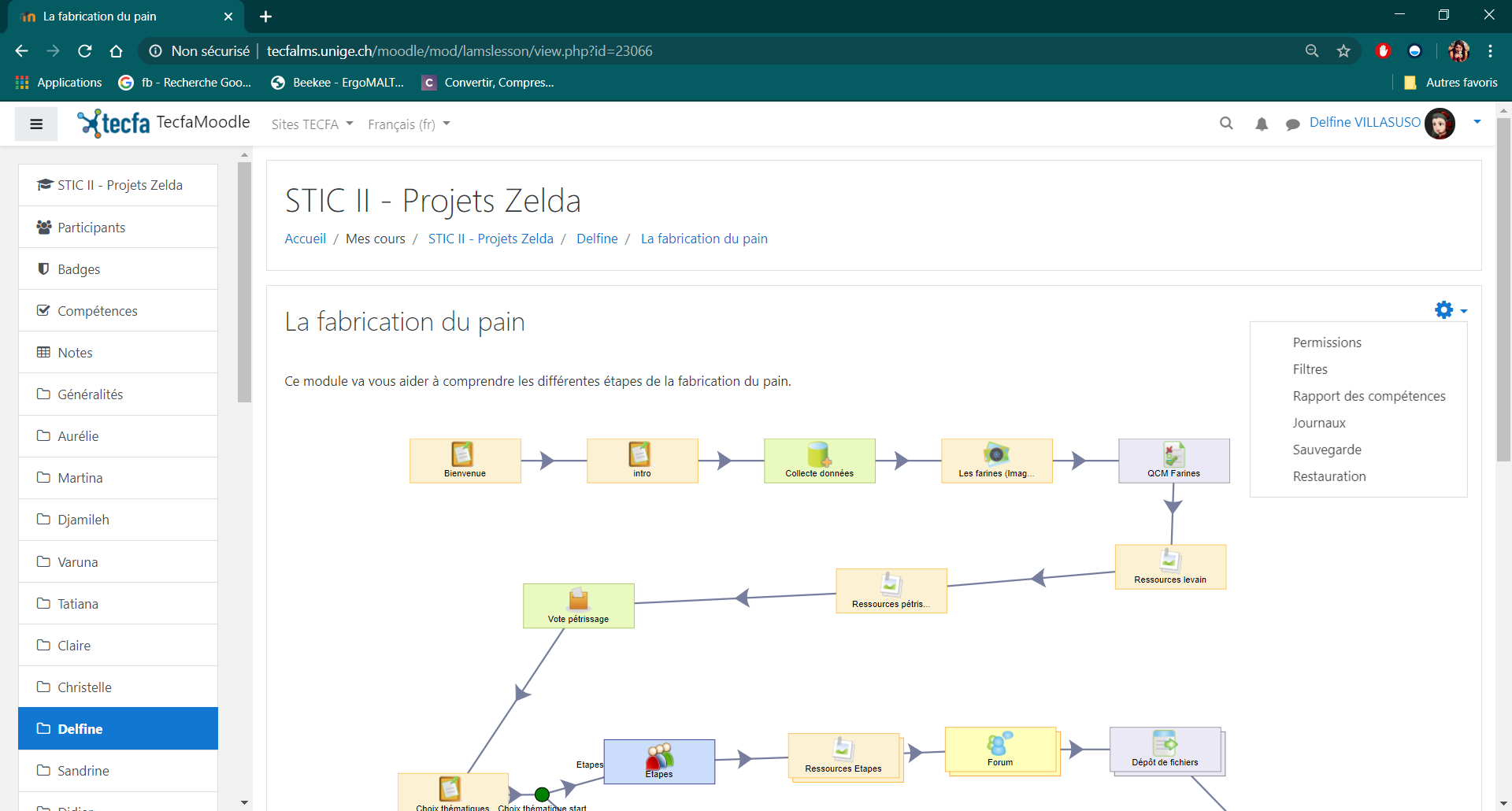
Task: Select Permissions from the settings menu
Action: click(1326, 343)
